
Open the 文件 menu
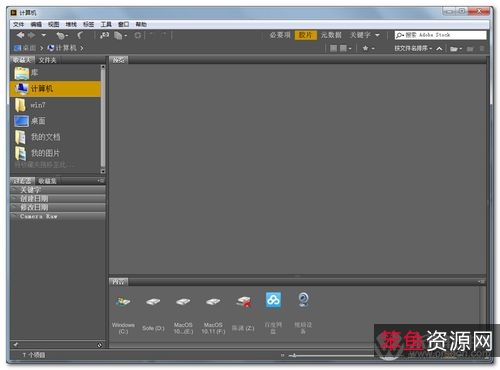(18, 24)
